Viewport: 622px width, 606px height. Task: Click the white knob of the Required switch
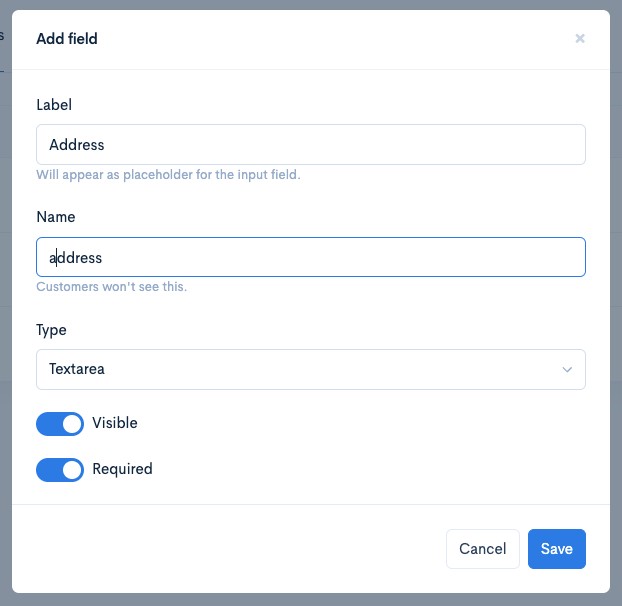tap(72, 470)
